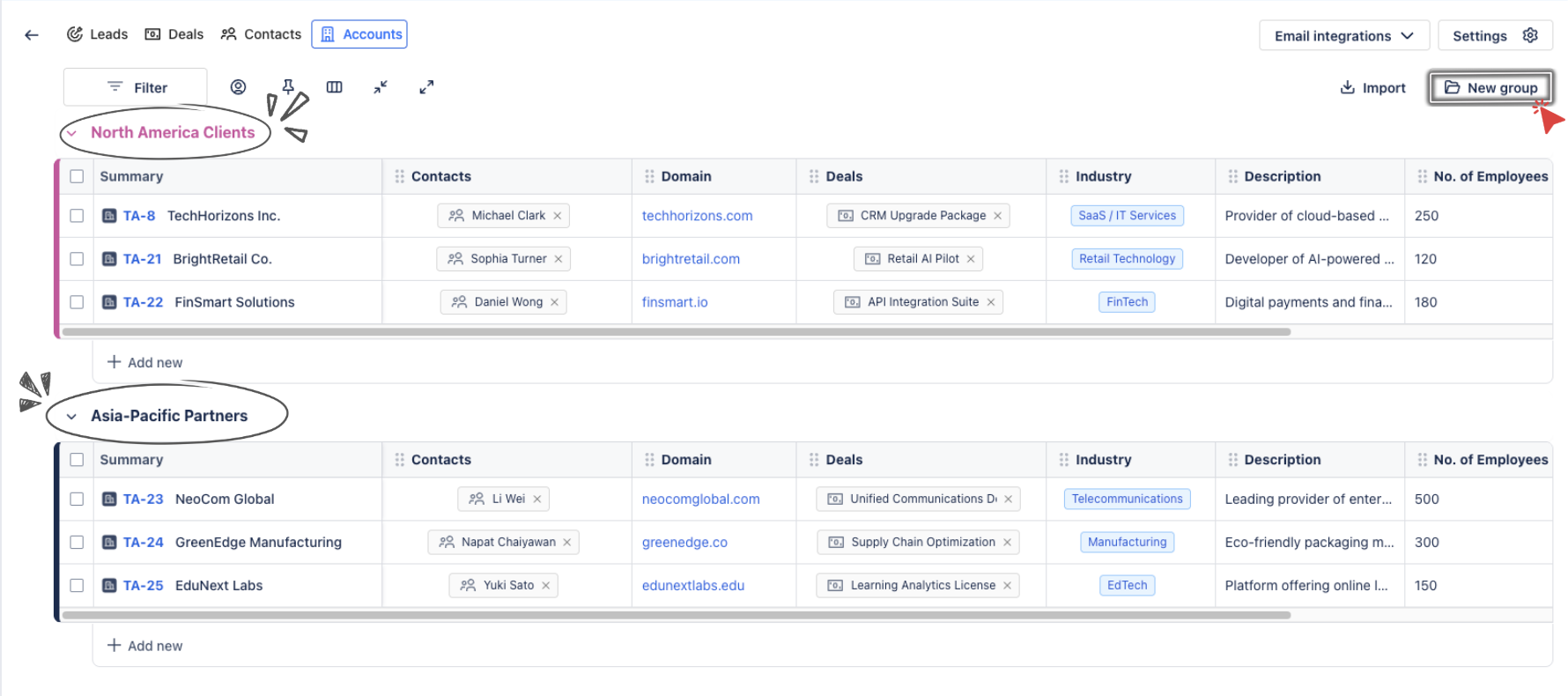Open the Email integrations dropdown
This screenshot has height=696, width=1568.
(1343, 35)
